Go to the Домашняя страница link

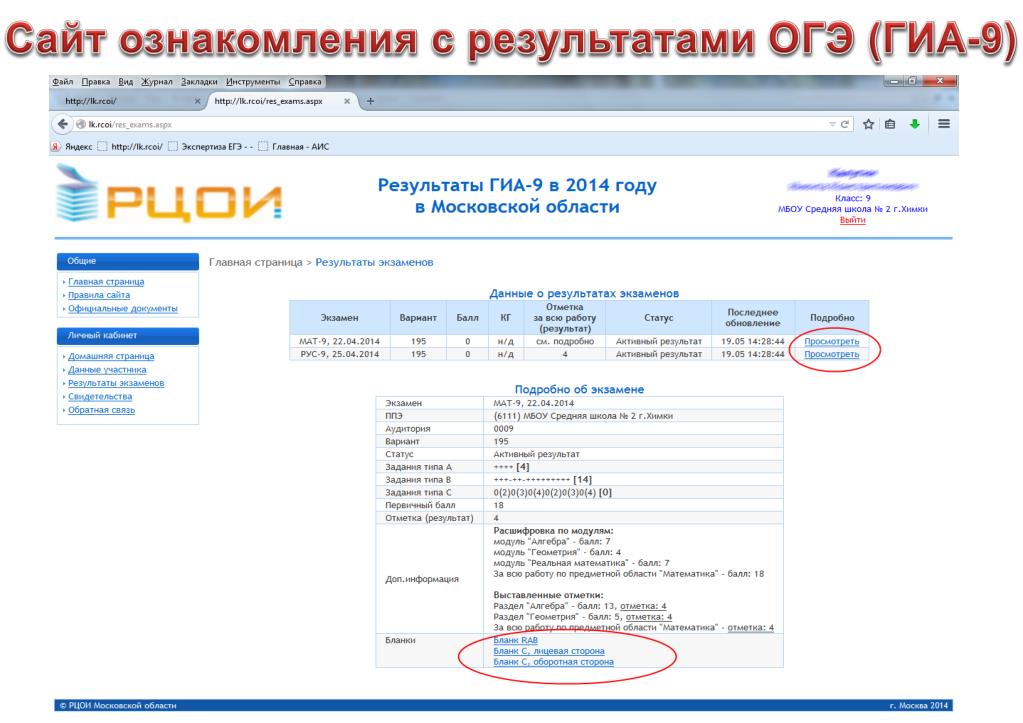click(x=111, y=356)
